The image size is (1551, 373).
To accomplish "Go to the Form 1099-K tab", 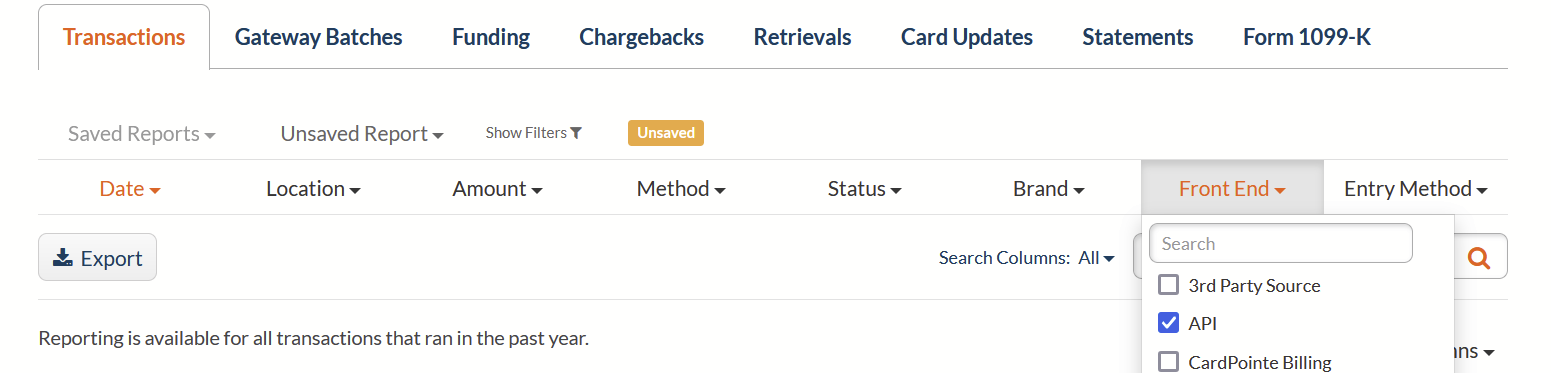I will tap(1307, 37).
